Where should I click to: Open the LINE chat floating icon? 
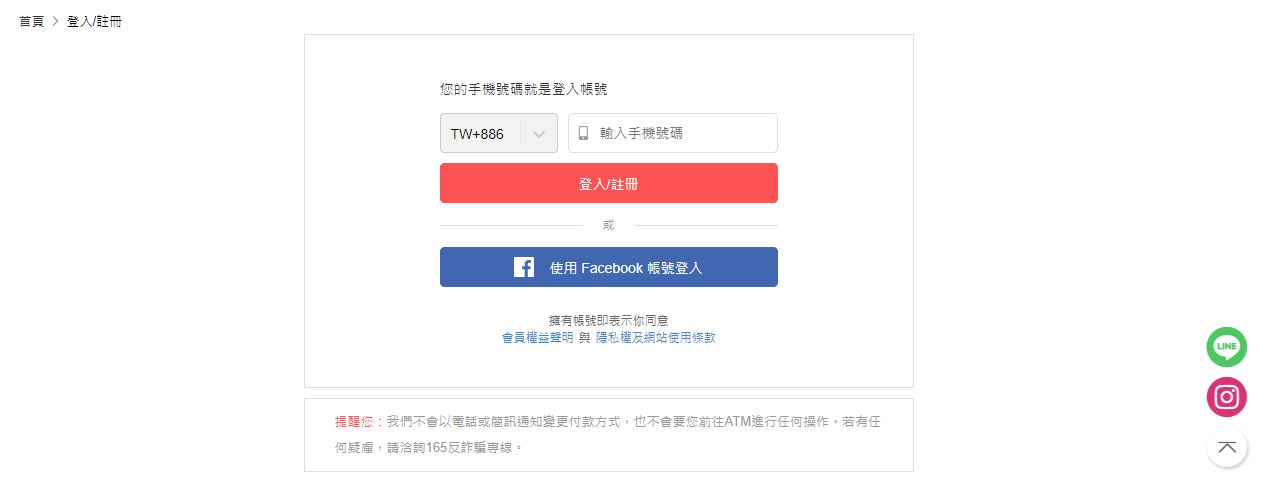point(1226,347)
